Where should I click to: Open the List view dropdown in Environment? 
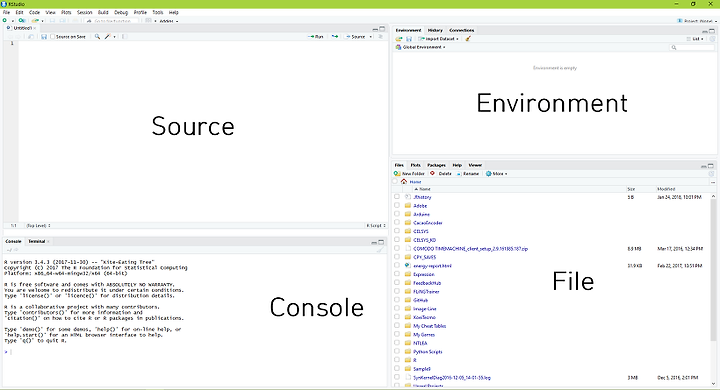pyautogui.click(x=695, y=39)
